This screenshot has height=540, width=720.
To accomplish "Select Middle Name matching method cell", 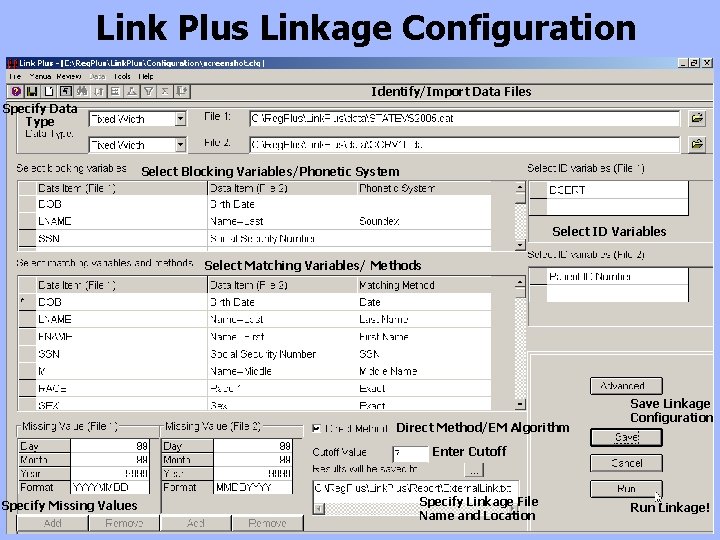I will 423,371.
